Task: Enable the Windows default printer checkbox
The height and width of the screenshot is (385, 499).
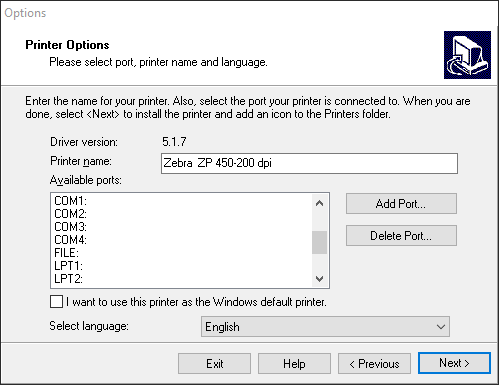Action: pos(56,302)
